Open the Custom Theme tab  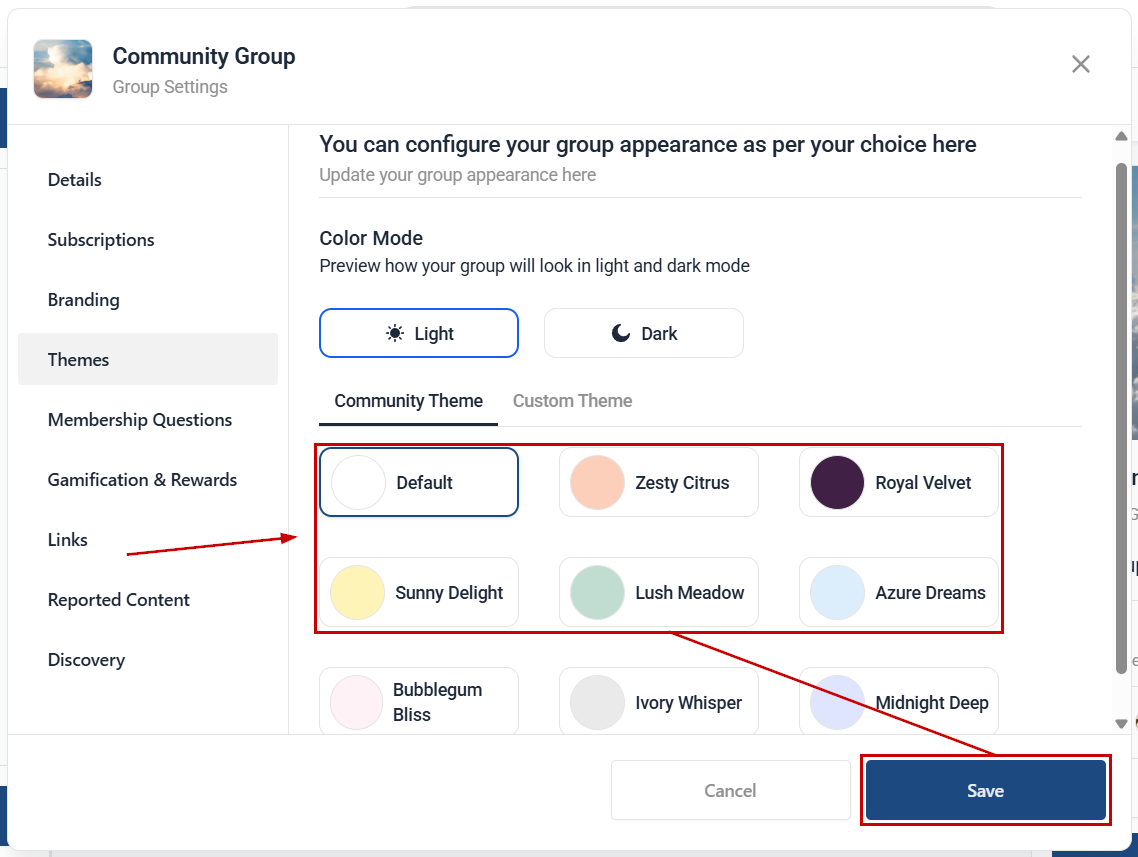[x=572, y=401]
